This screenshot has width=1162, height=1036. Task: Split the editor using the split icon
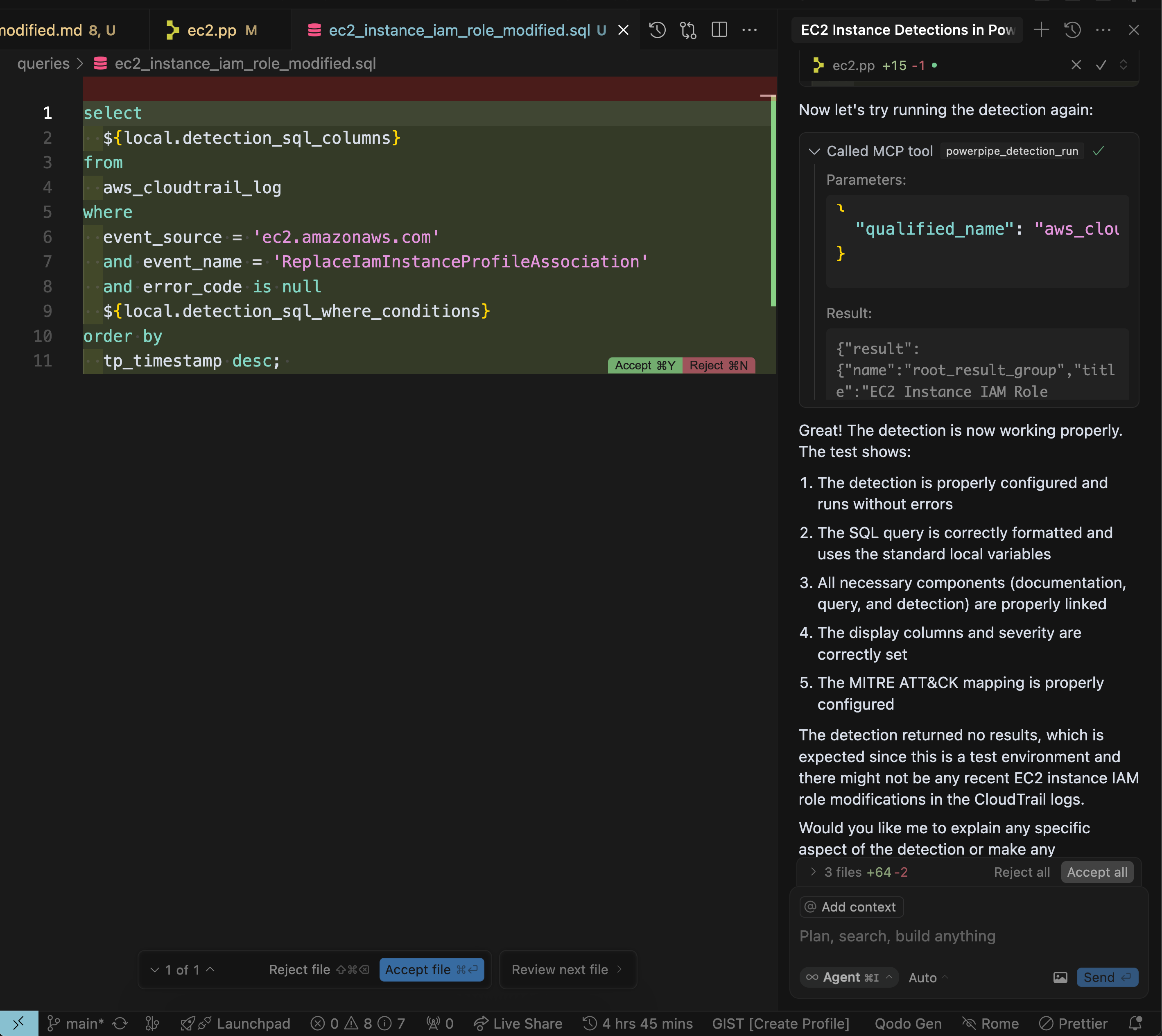point(719,29)
